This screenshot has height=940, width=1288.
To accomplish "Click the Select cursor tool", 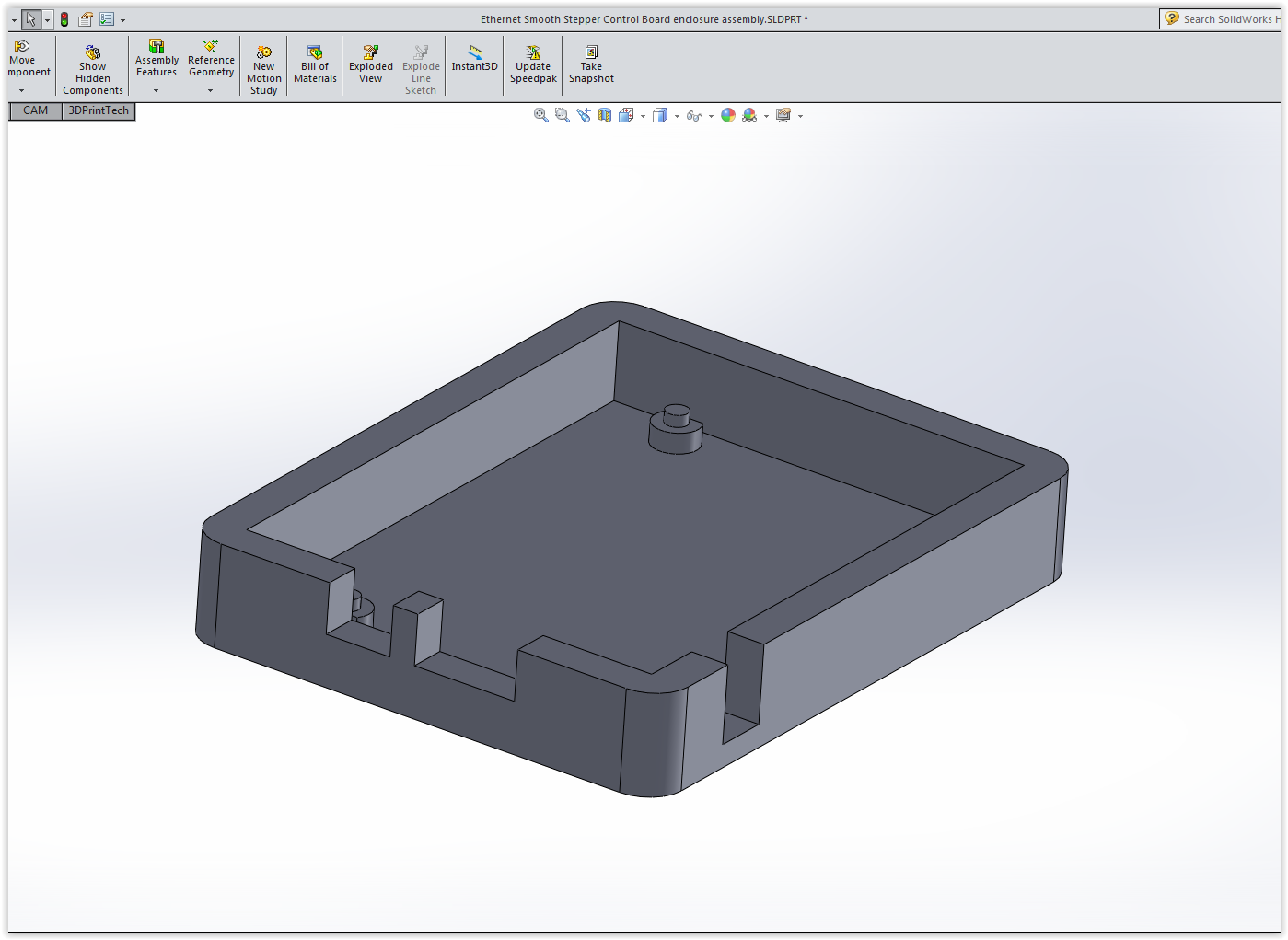I will [31, 18].
